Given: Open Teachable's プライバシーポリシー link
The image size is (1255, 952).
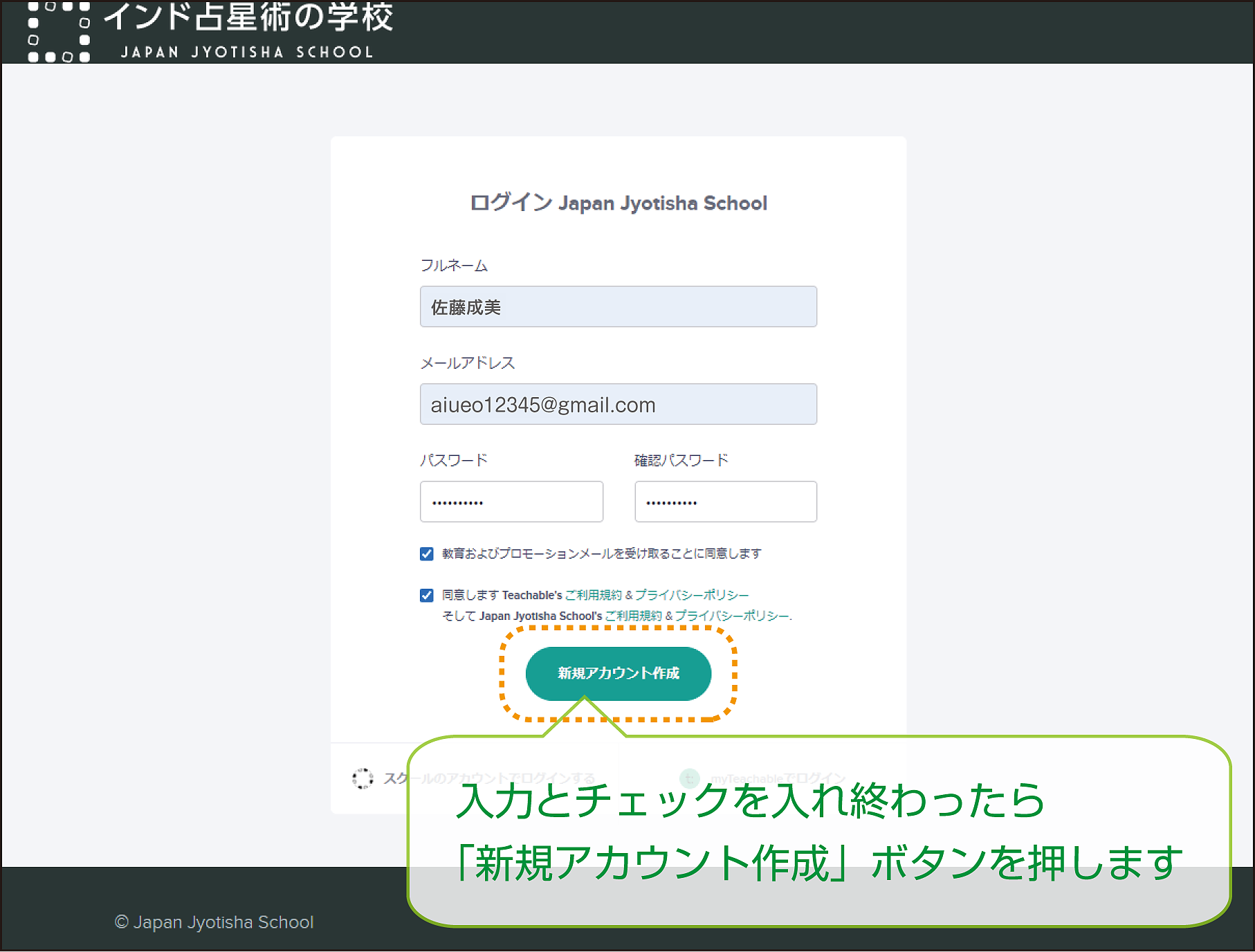Looking at the screenshot, I should click(x=692, y=595).
